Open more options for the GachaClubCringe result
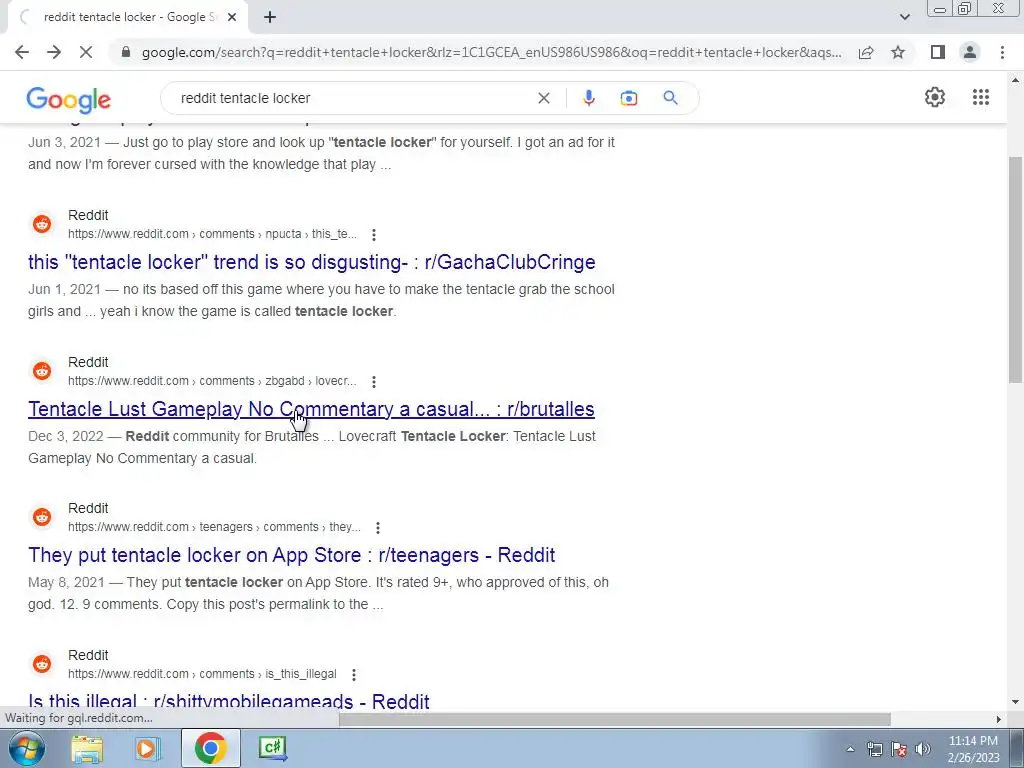1024x768 pixels. point(374,234)
